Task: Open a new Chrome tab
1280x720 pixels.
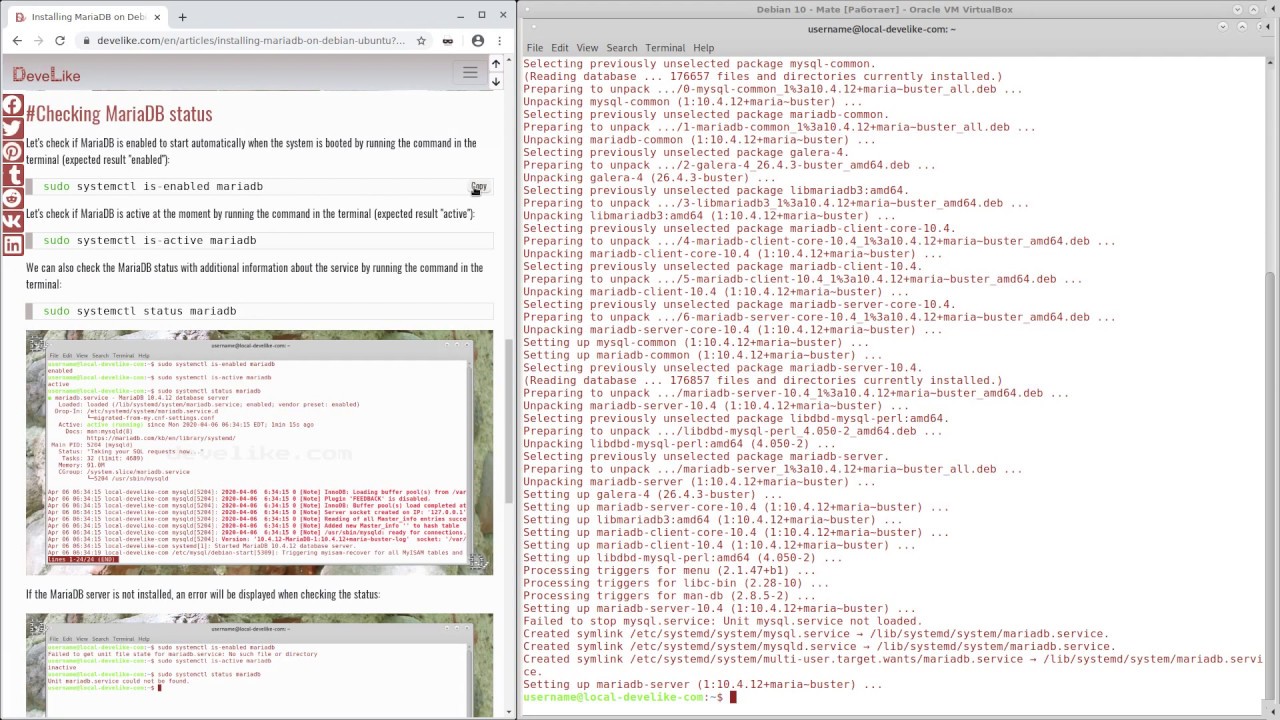Action: [x=182, y=17]
